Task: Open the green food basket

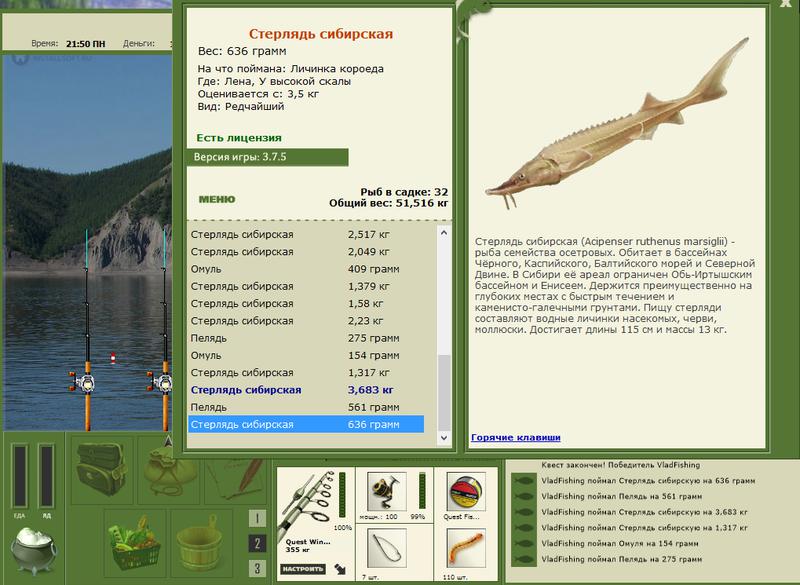Action: (135, 544)
